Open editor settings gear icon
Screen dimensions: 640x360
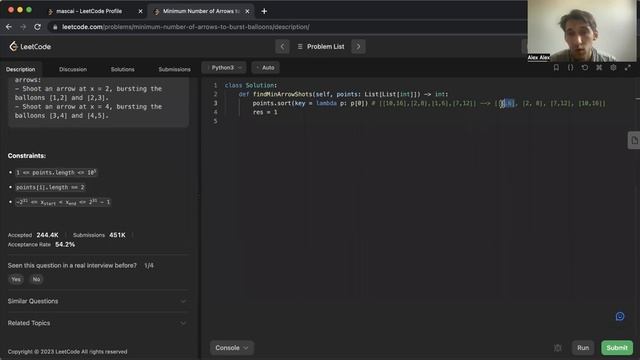[x=613, y=68]
